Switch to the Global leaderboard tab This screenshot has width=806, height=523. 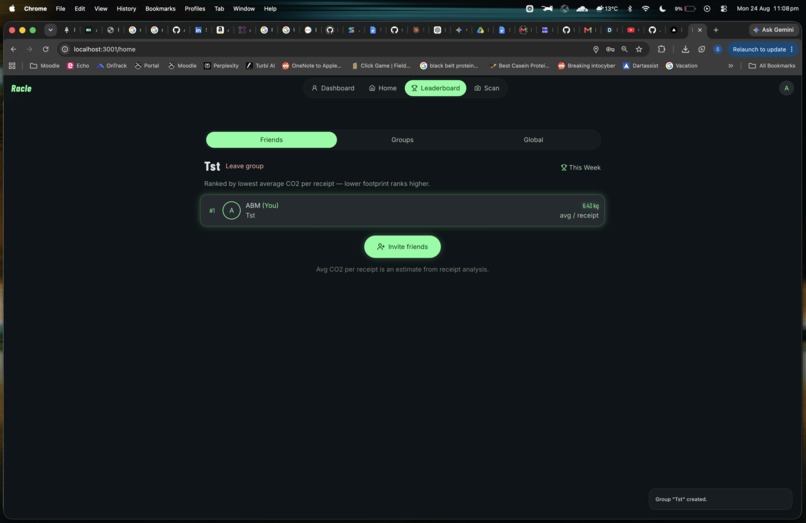tap(533, 140)
